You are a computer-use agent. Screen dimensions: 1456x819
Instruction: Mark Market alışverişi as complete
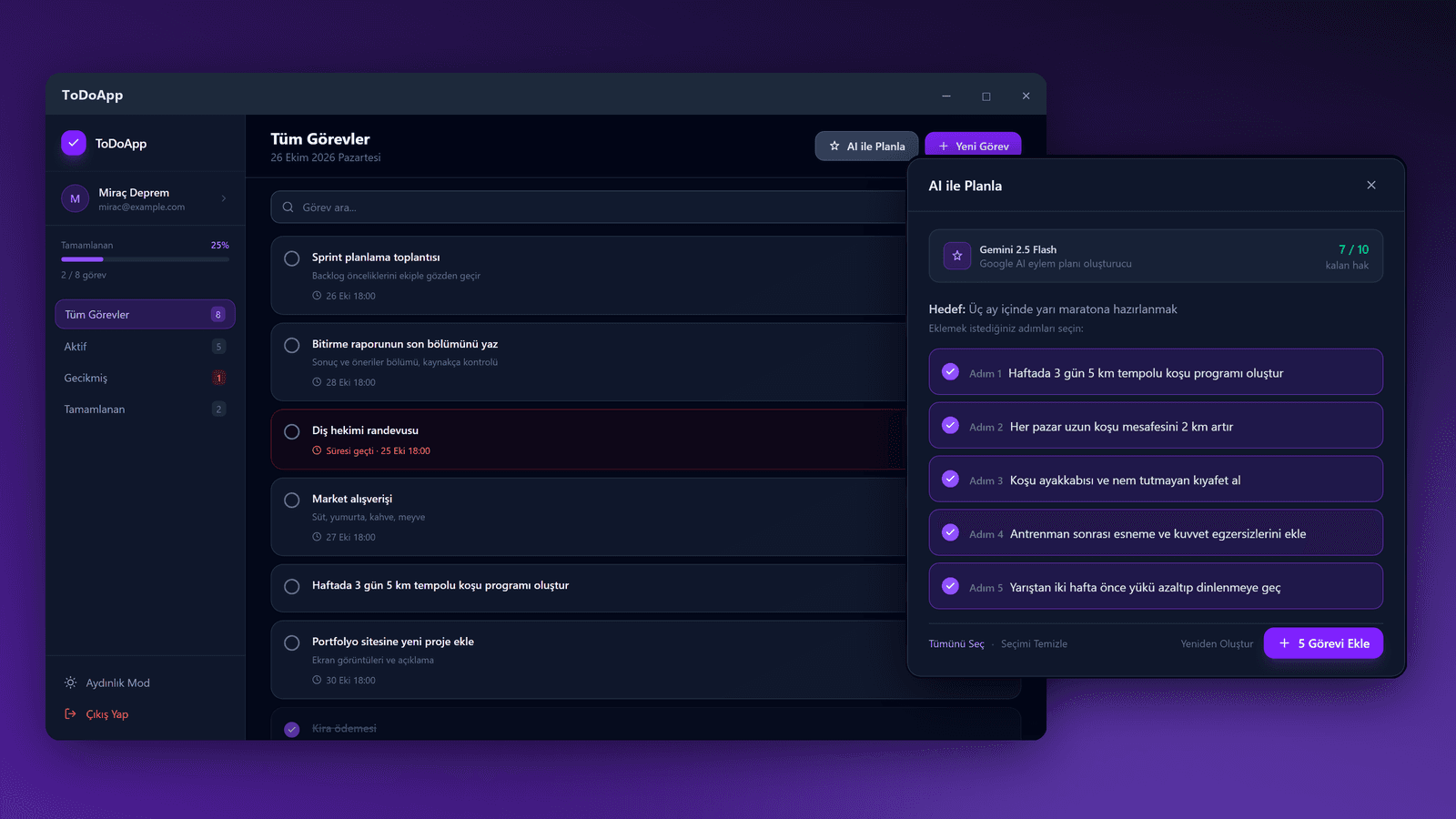coord(292,500)
